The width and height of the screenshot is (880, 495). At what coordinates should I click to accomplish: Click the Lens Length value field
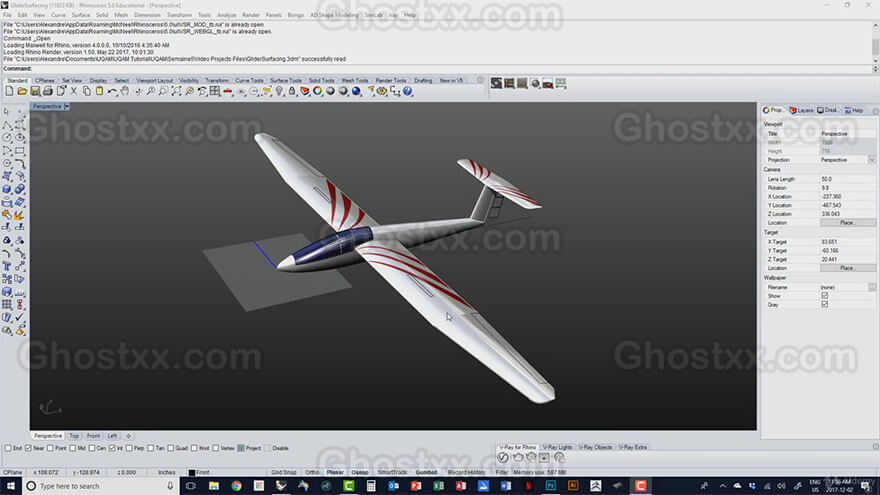tap(847, 179)
